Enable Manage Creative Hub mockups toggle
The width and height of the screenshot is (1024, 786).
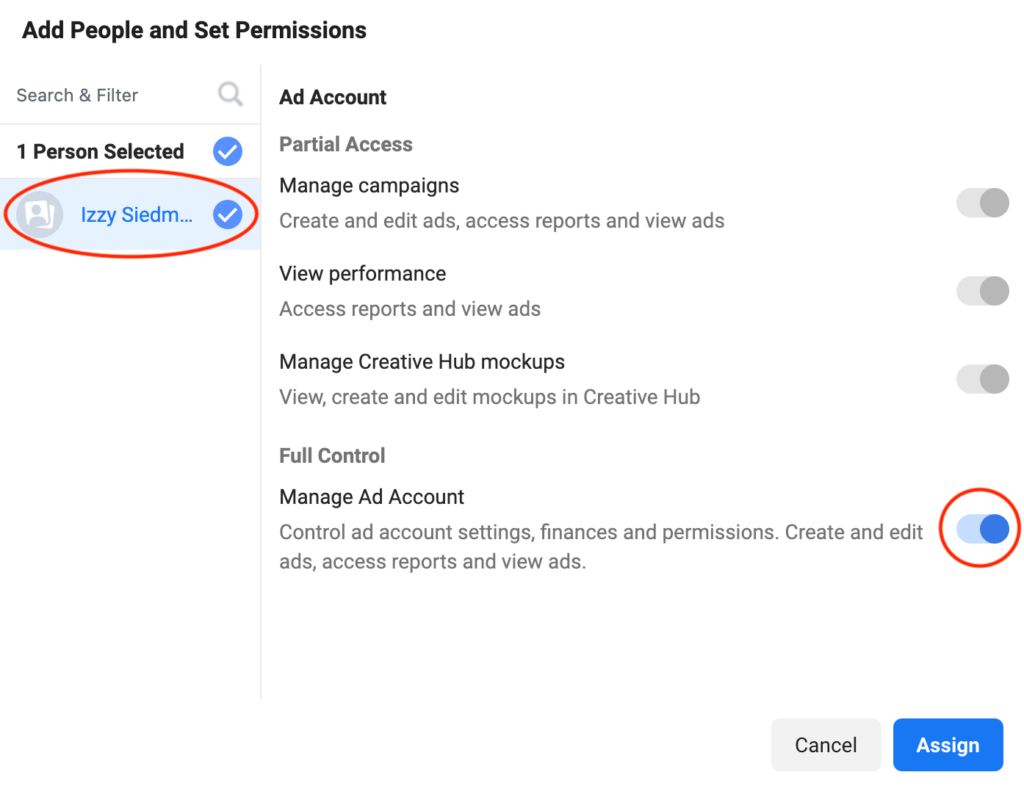point(983,379)
